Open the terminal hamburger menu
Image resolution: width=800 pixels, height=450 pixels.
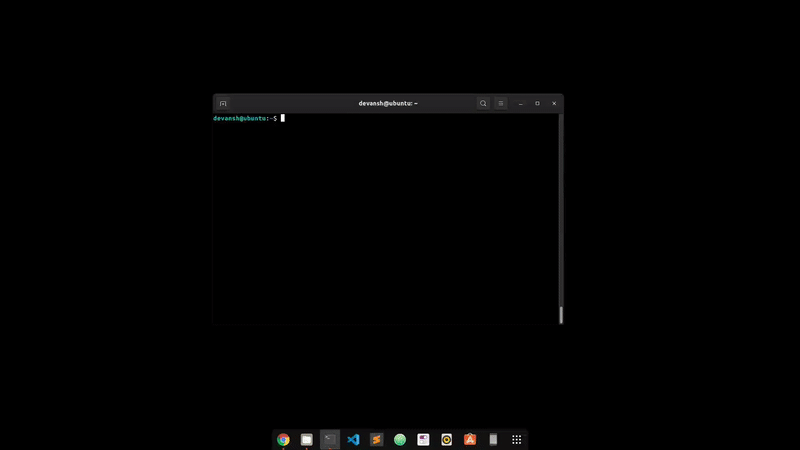click(x=501, y=104)
